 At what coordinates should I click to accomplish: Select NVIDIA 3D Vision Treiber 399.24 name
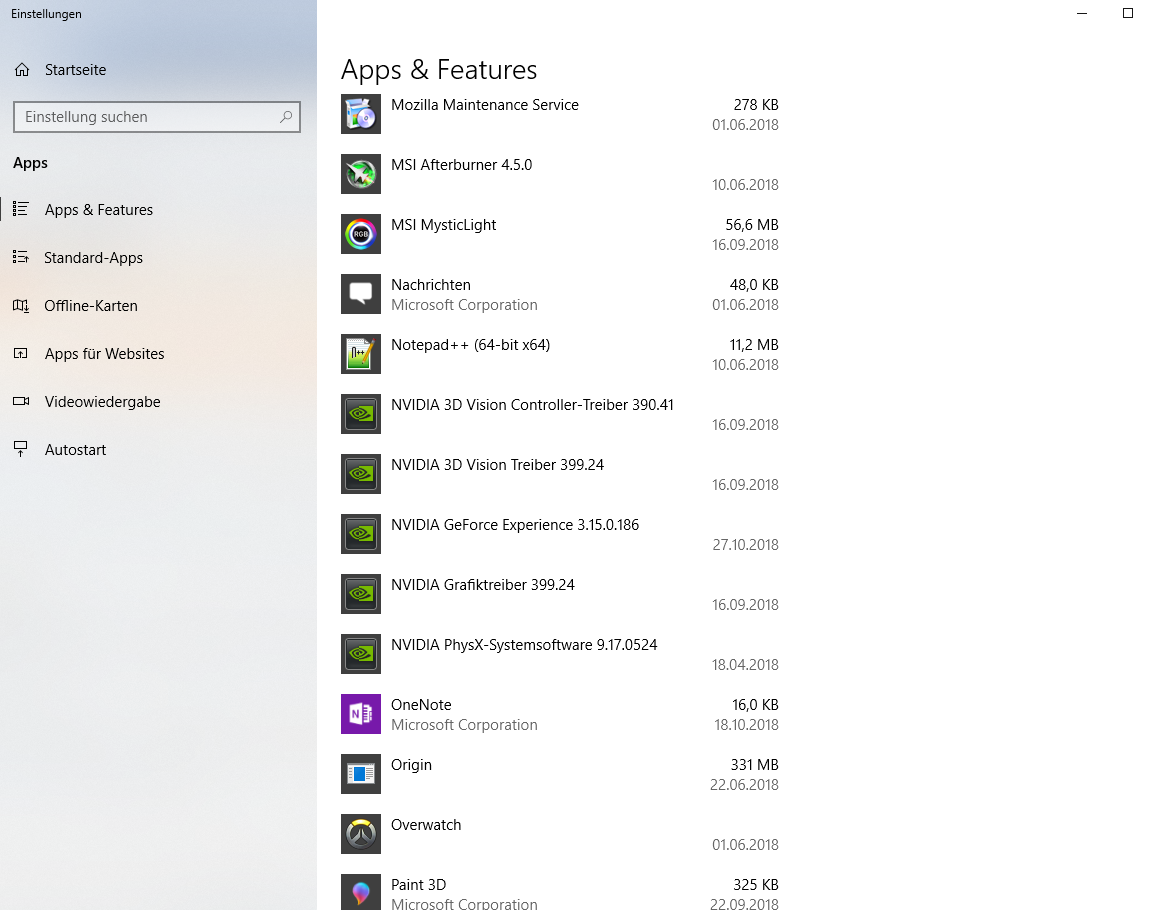pos(497,465)
